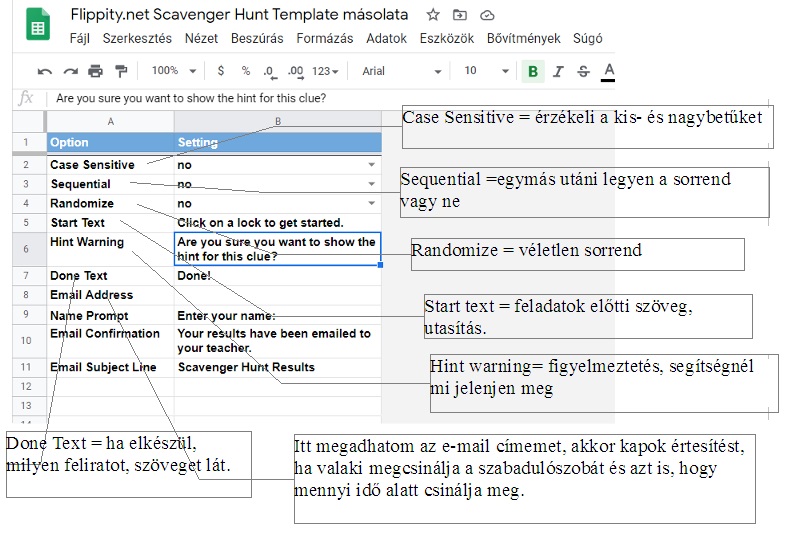Click the document title to rename it
The width and height of the screenshot is (793, 535).
(x=239, y=15)
